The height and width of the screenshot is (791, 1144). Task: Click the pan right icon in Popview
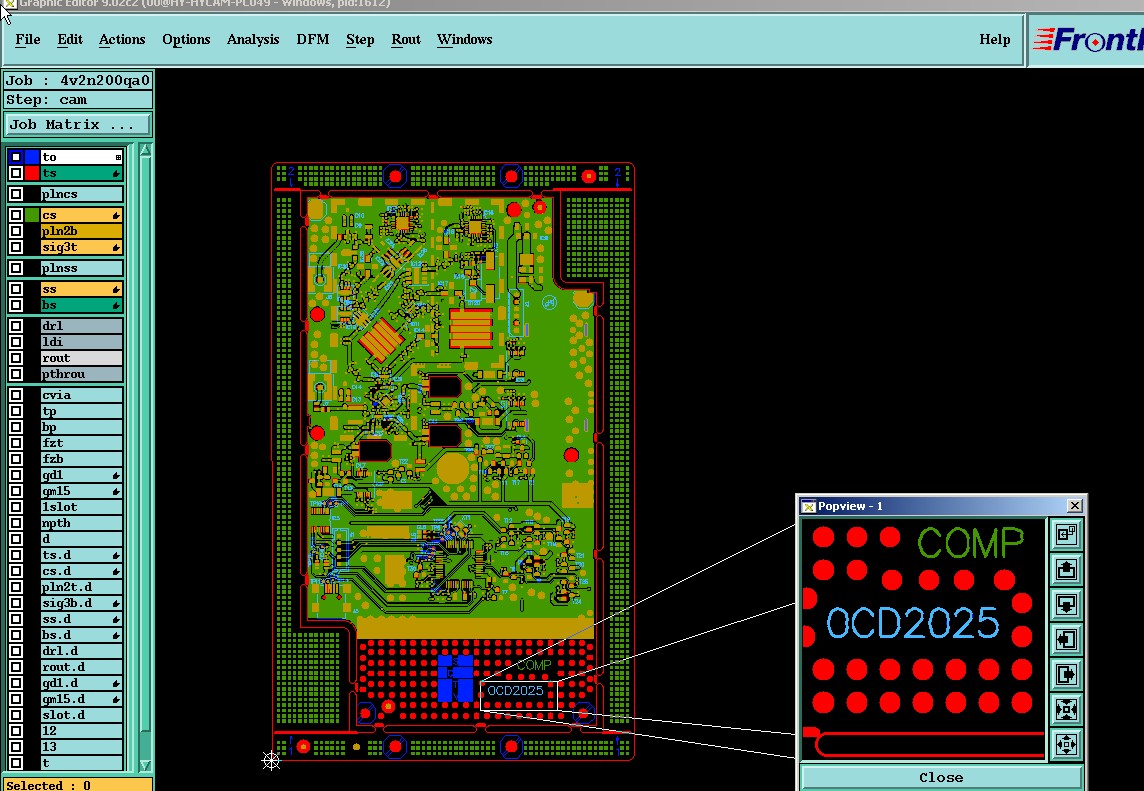pos(1066,674)
